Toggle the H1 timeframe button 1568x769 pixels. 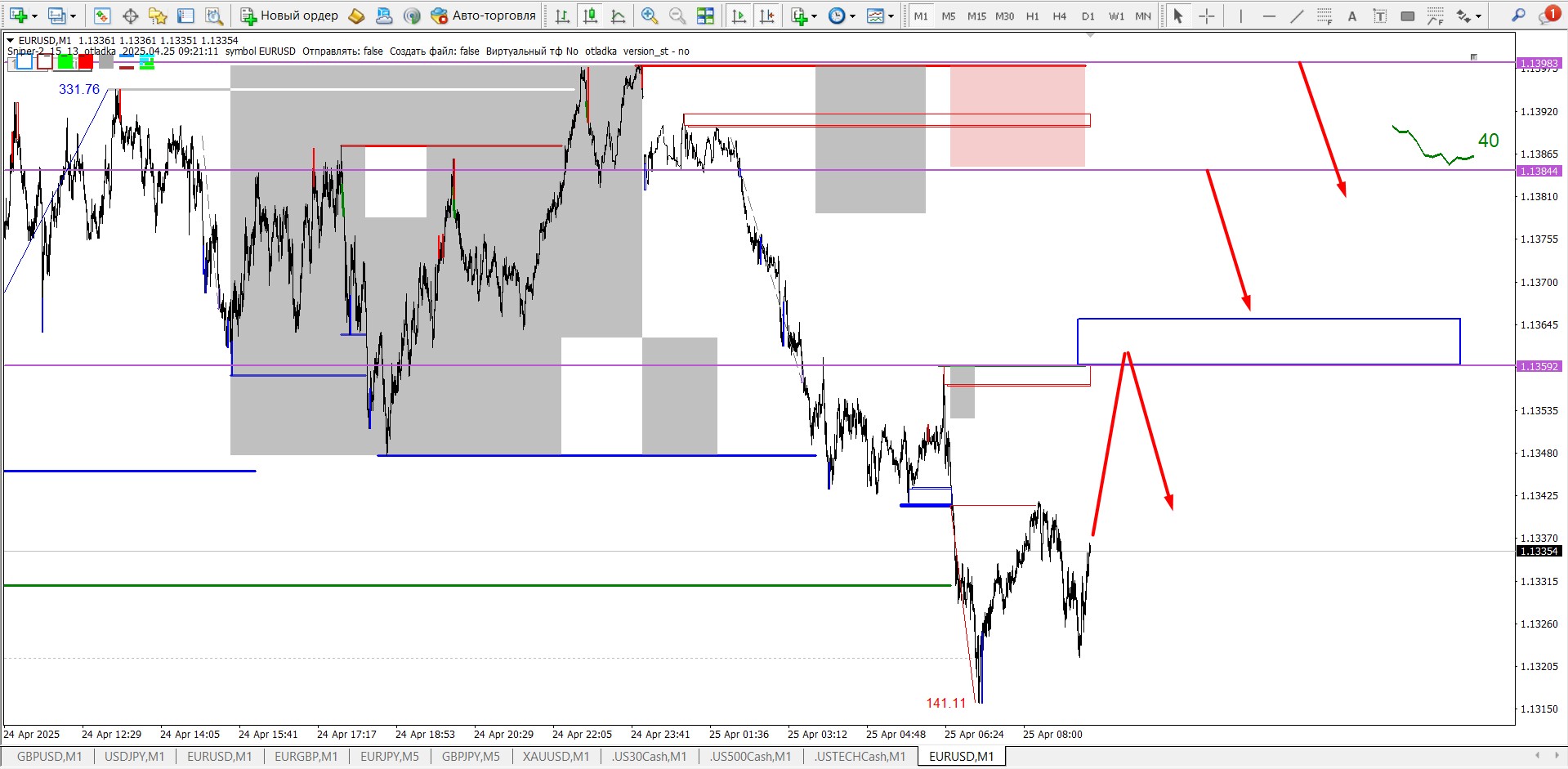[x=1032, y=16]
